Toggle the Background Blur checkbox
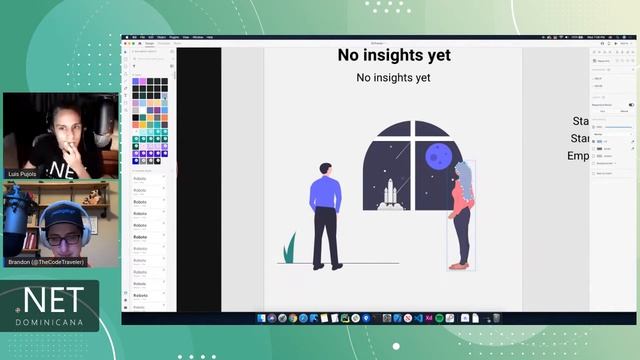 point(593,163)
